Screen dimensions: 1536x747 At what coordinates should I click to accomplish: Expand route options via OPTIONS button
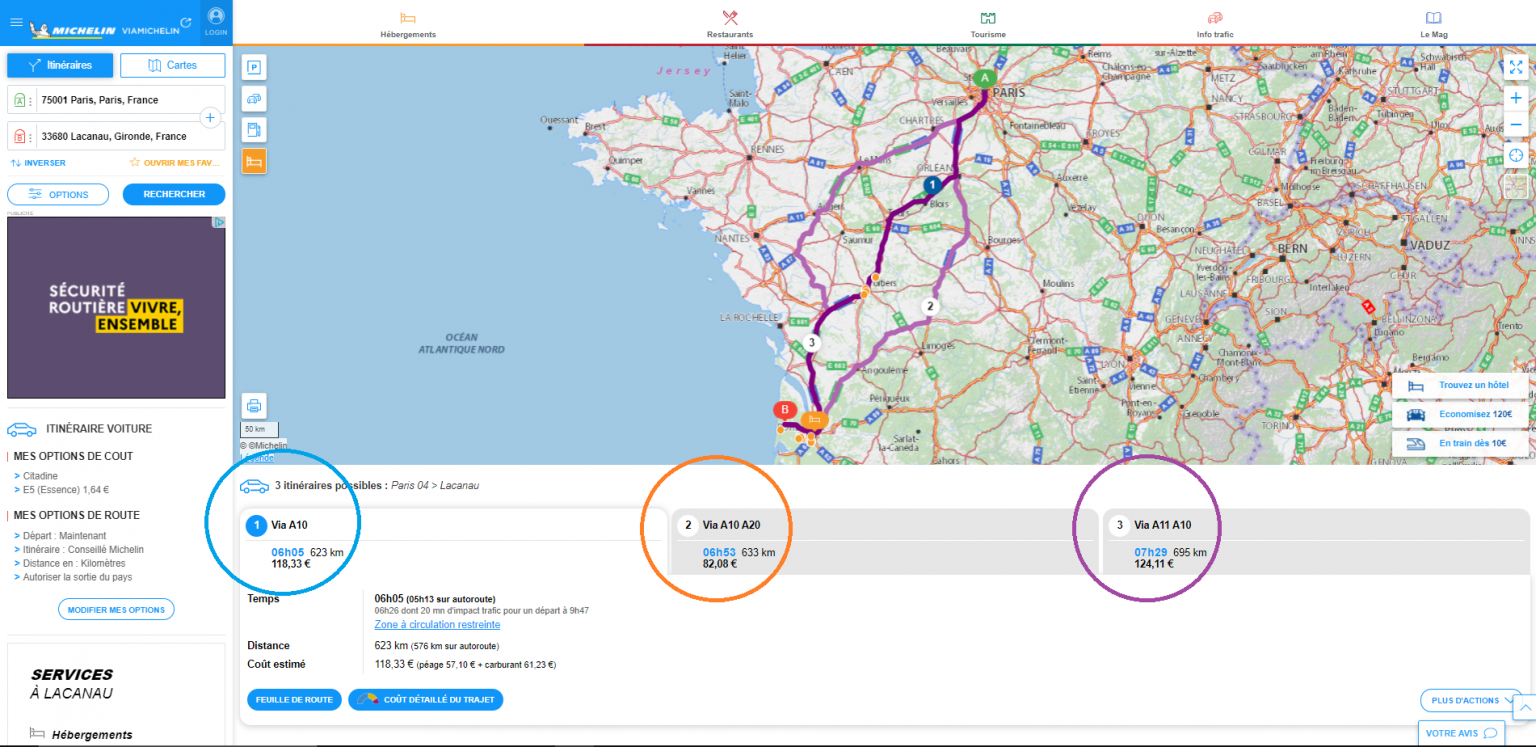pyautogui.click(x=58, y=194)
